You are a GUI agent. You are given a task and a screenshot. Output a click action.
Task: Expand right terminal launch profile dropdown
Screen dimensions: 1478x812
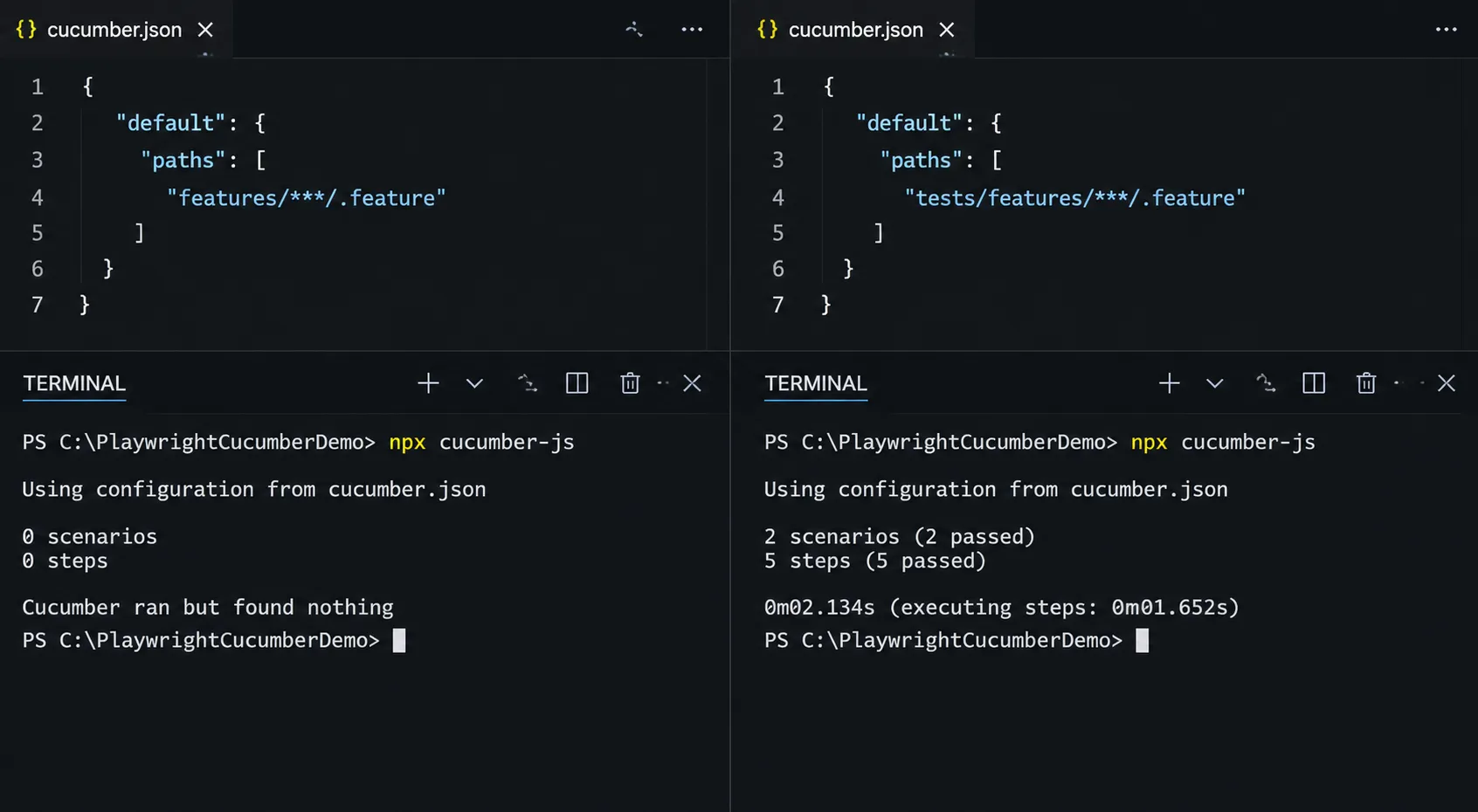[1214, 383]
